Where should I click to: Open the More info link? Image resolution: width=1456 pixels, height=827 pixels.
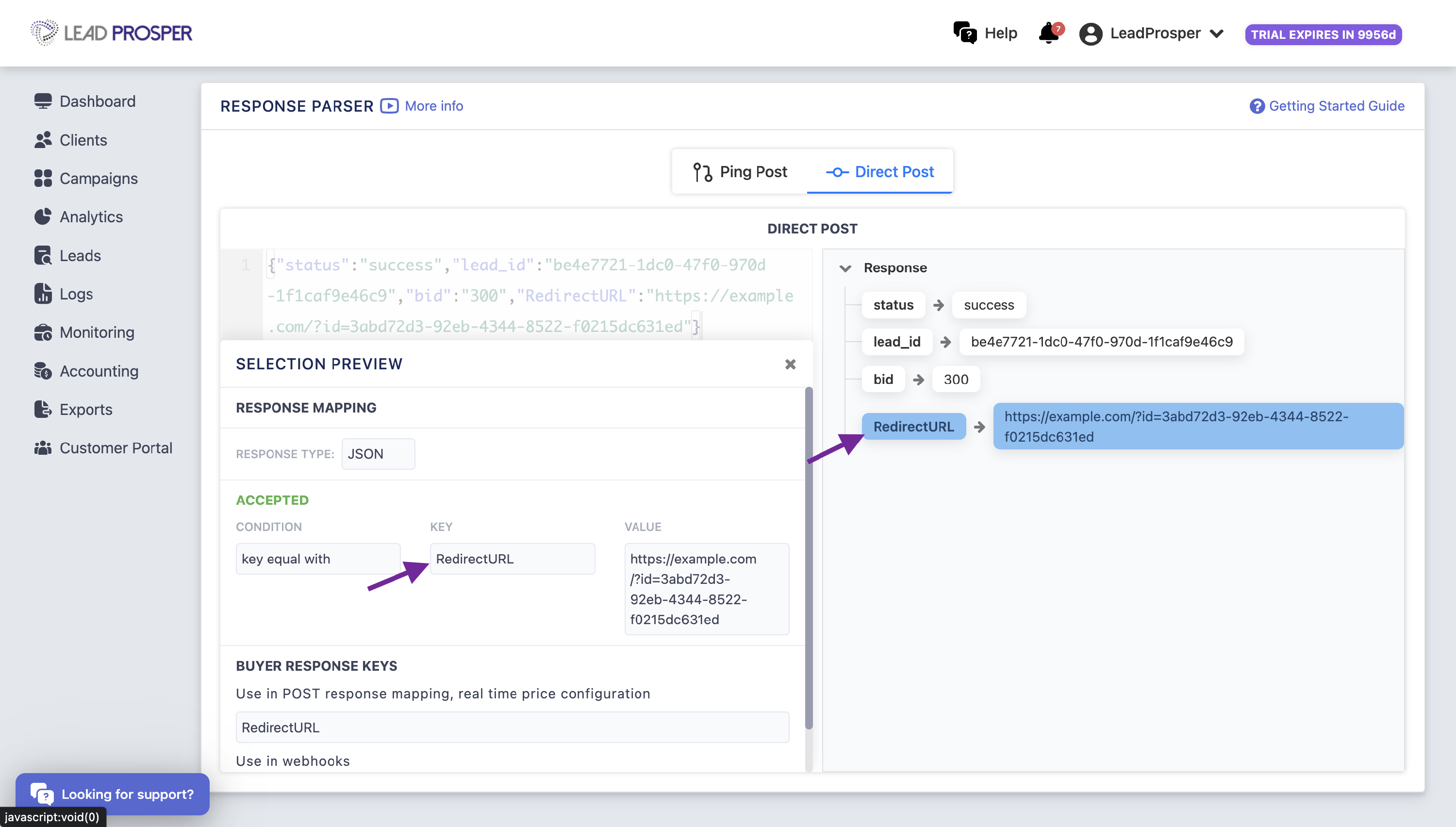tap(434, 106)
